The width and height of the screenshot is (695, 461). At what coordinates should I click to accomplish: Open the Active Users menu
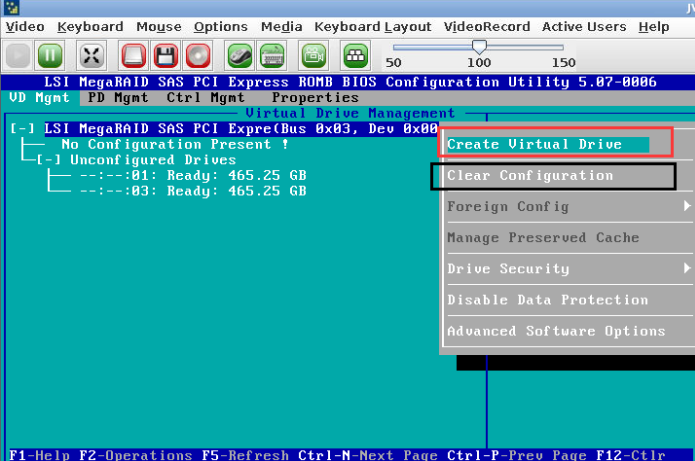click(x=583, y=27)
